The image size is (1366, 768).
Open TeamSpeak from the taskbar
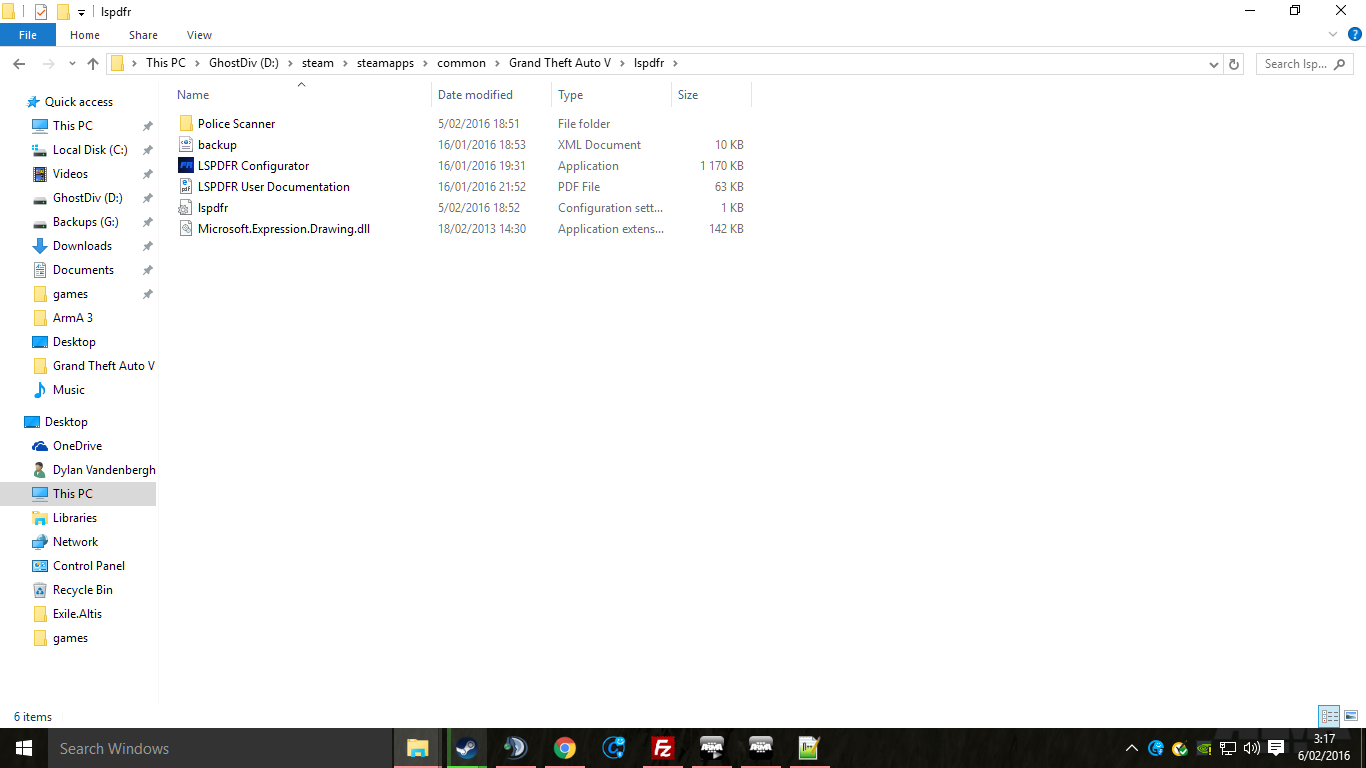515,748
